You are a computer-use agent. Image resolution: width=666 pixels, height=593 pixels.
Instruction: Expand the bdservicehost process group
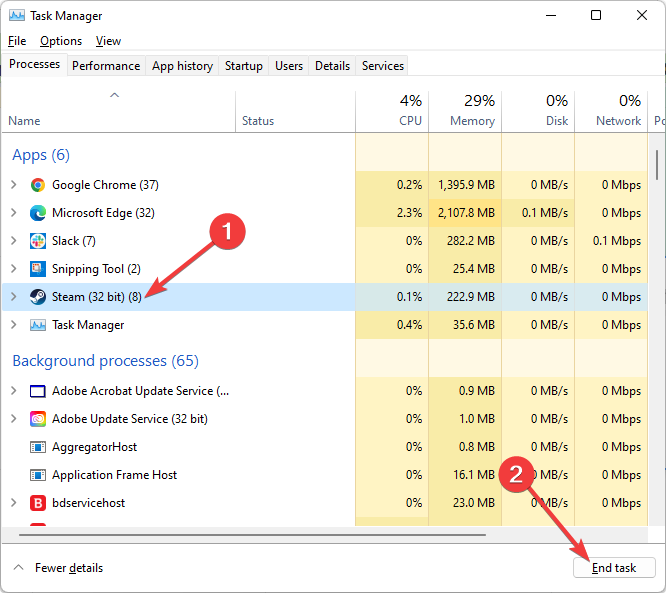point(14,503)
